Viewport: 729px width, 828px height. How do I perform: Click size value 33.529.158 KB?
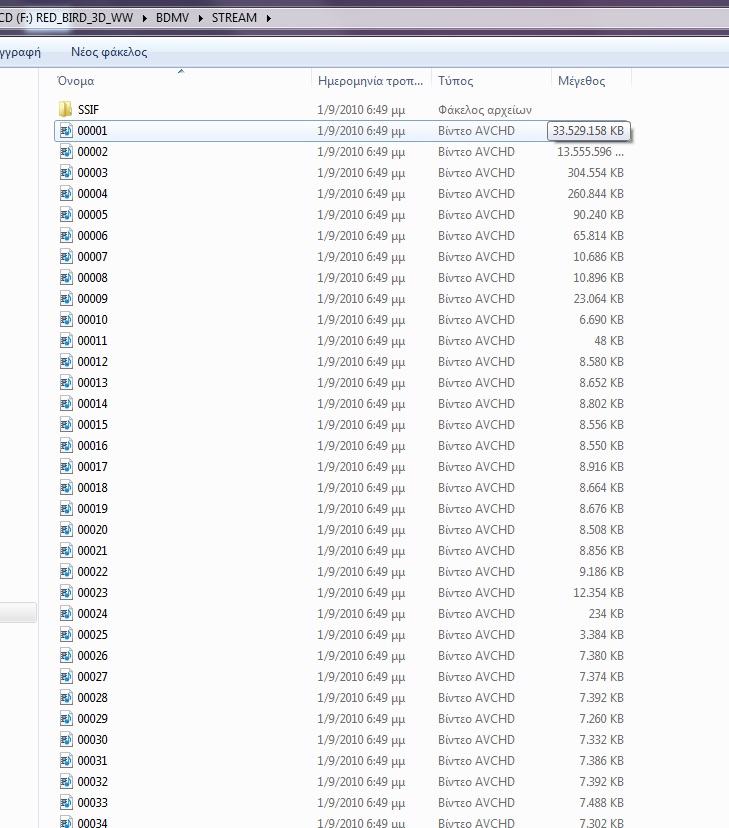[x=588, y=130]
